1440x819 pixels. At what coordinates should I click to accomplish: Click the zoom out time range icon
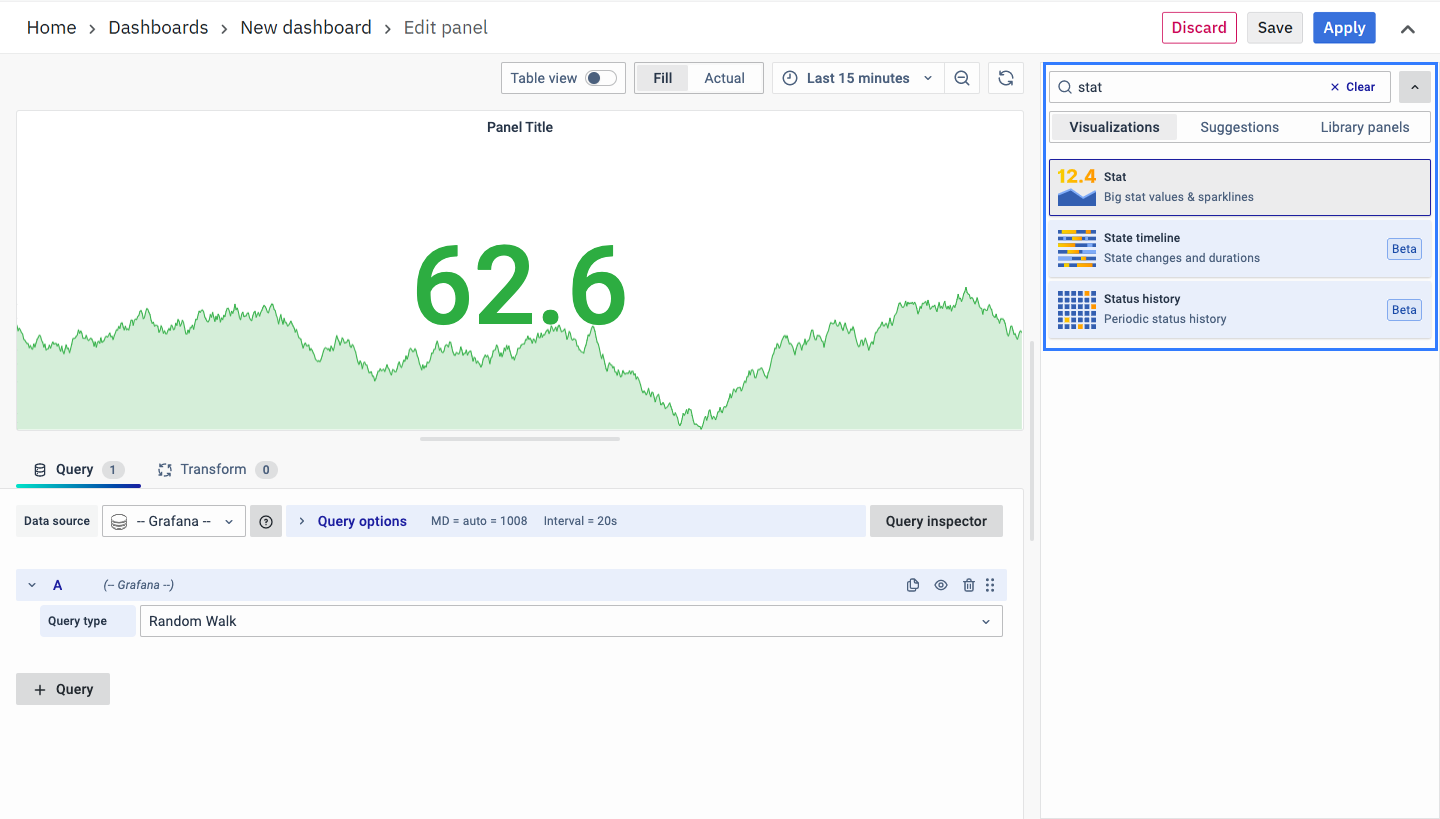point(961,78)
